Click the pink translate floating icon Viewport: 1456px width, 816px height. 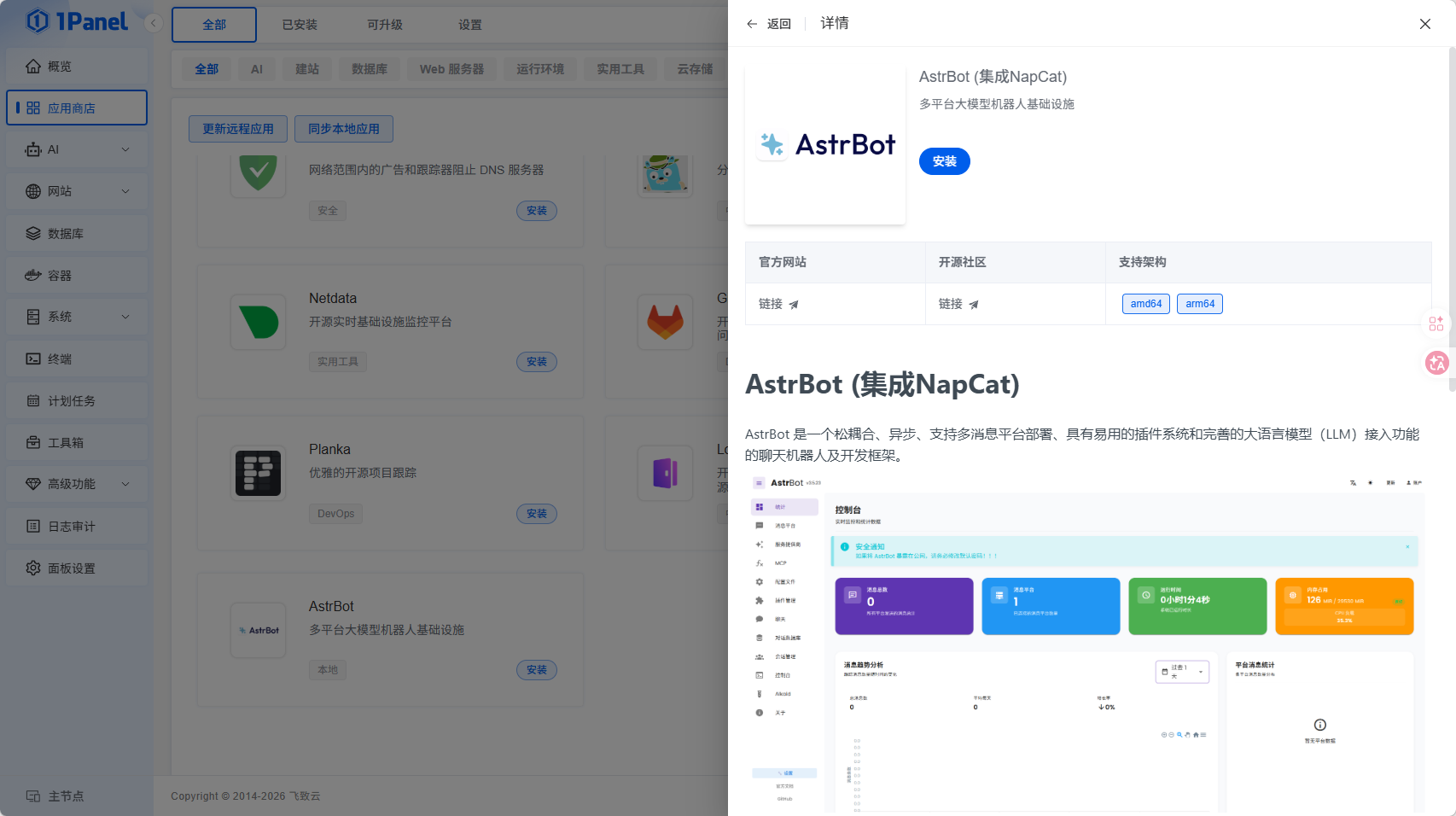tap(1437, 363)
